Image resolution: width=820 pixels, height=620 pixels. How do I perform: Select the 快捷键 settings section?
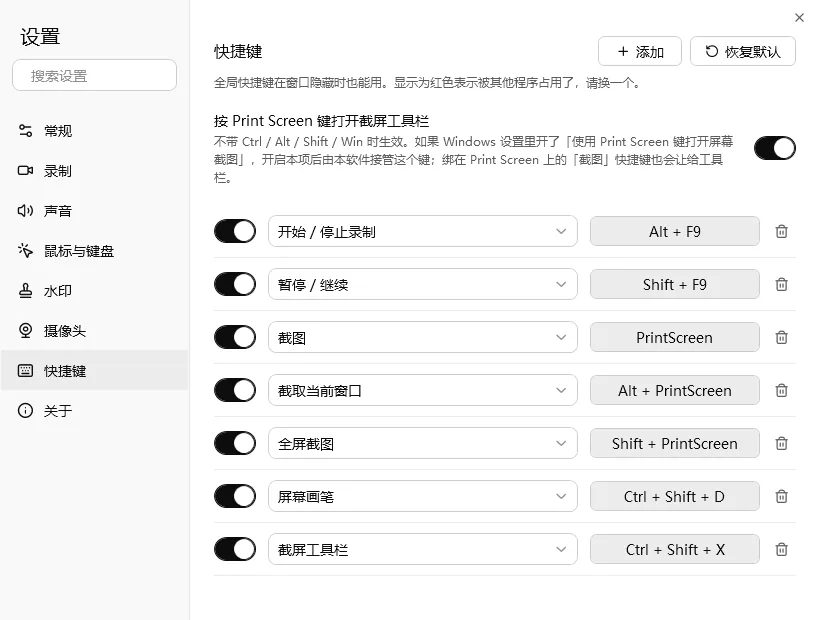pyautogui.click(x=94, y=371)
